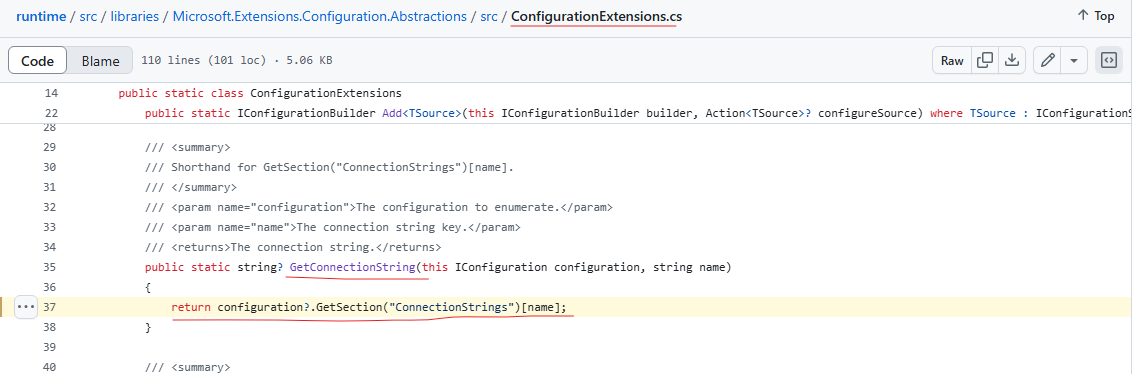Switch to the Code view

(38, 61)
